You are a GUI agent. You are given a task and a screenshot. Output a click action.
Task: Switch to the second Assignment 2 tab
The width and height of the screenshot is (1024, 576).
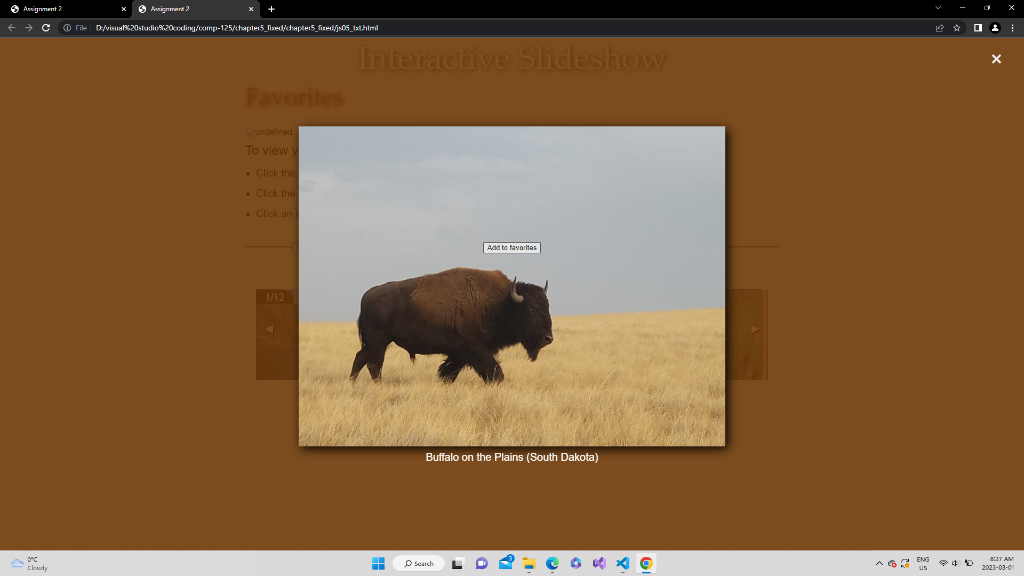coord(186,8)
